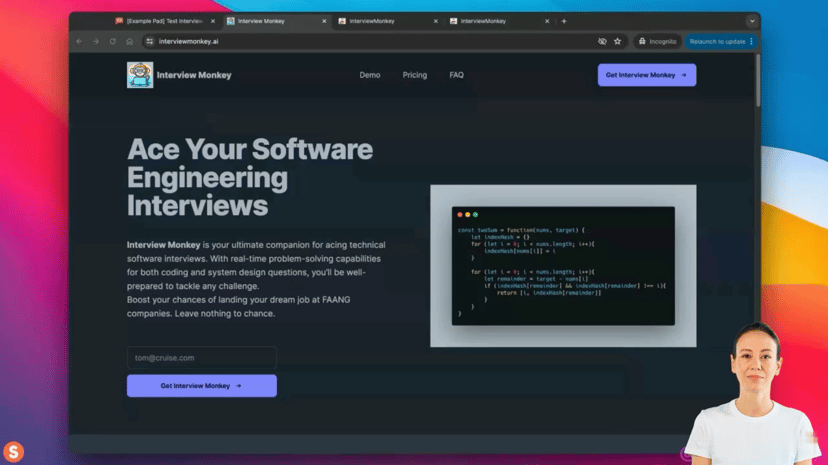Viewport: 828px width, 465px height.
Task: Click the code demo preview thumbnail
Action: [x=563, y=266]
